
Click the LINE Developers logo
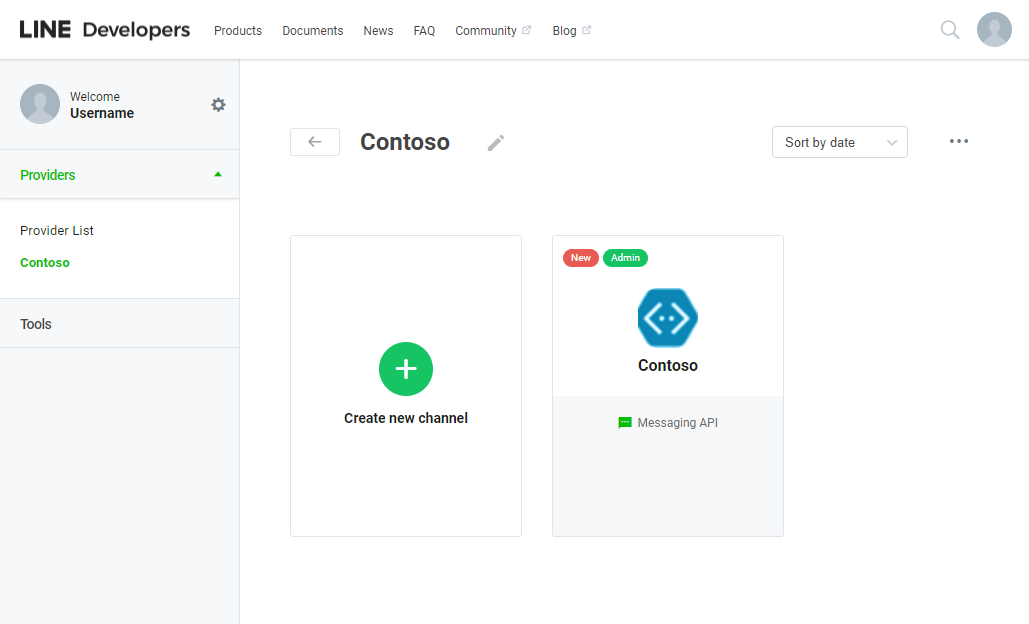coord(104,29)
